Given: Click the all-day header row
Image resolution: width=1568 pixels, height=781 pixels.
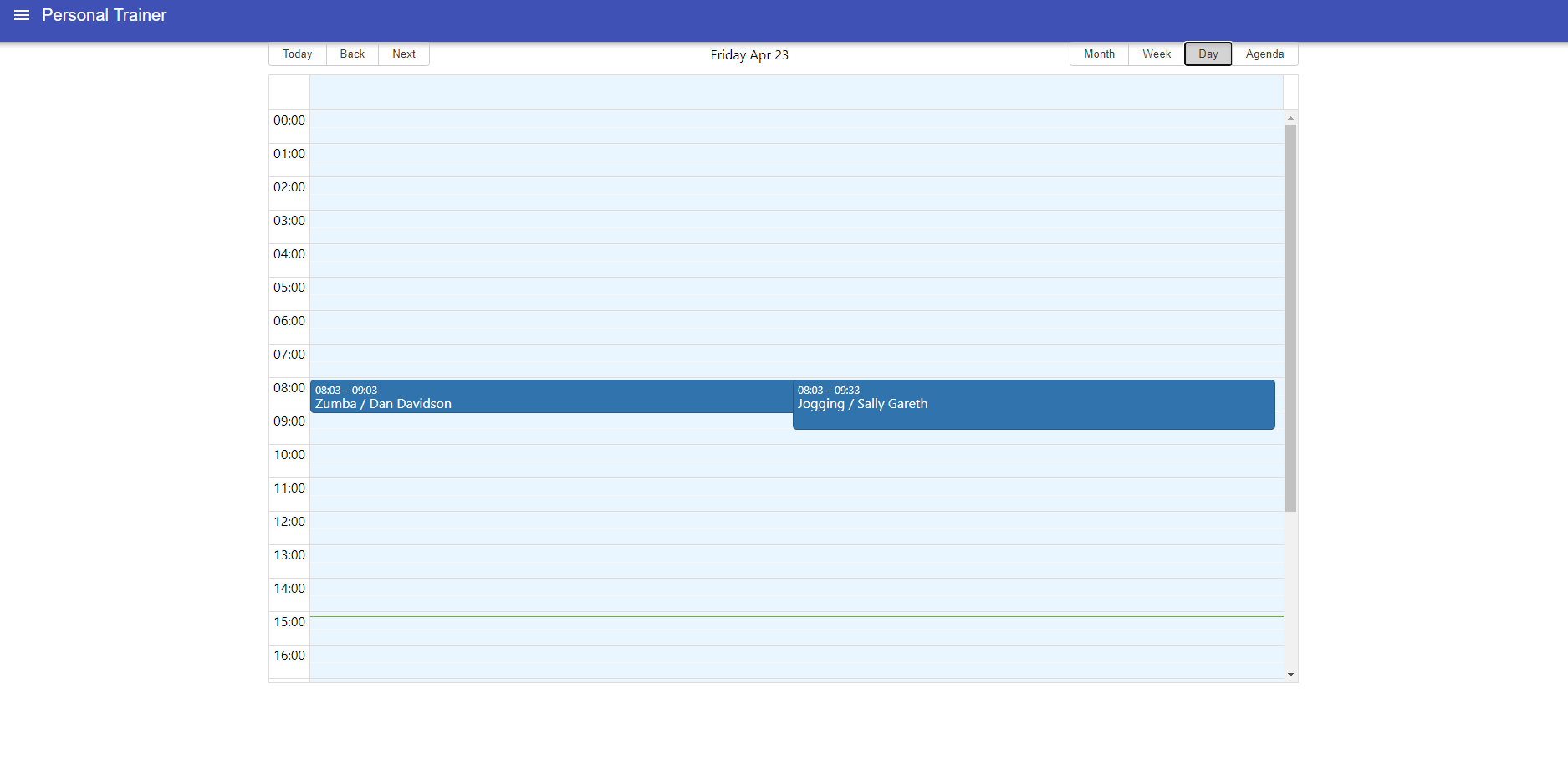Looking at the screenshot, I should coord(797,92).
